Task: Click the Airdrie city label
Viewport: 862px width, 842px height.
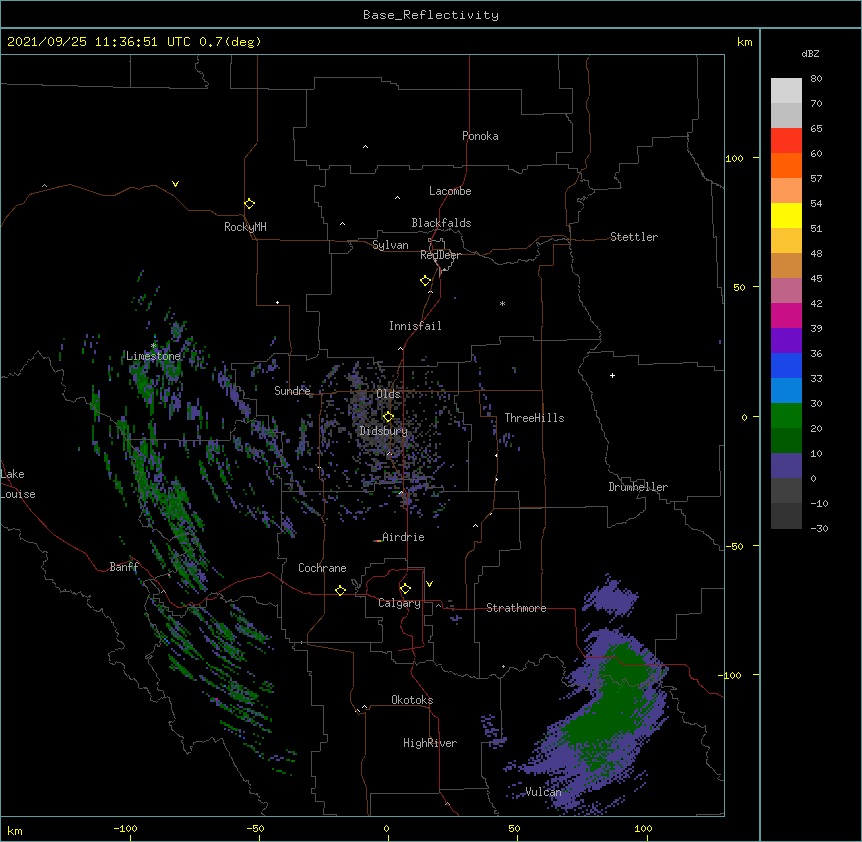Action: click(x=404, y=537)
